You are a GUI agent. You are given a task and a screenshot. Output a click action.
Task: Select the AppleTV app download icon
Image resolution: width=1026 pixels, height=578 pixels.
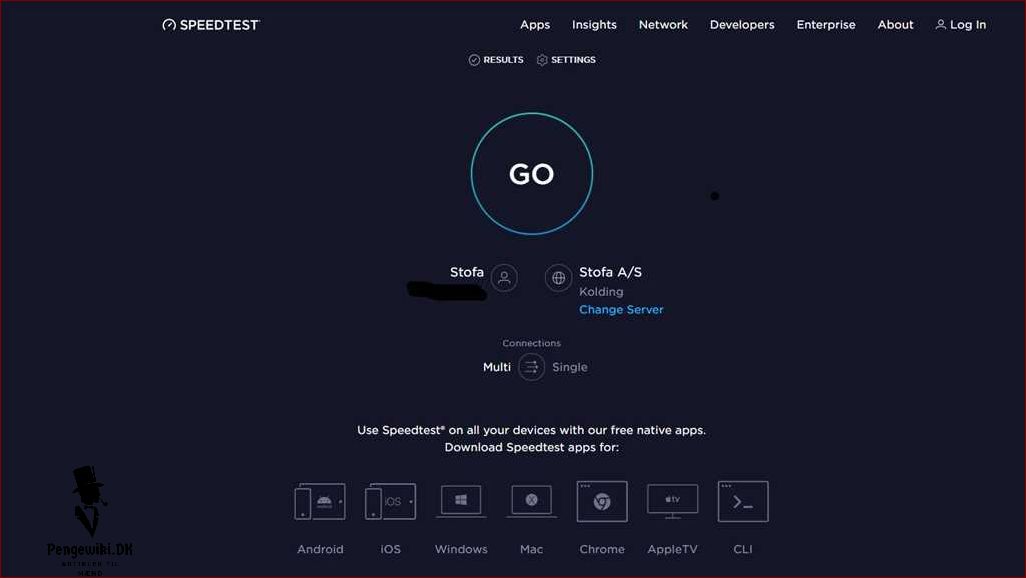pos(672,500)
